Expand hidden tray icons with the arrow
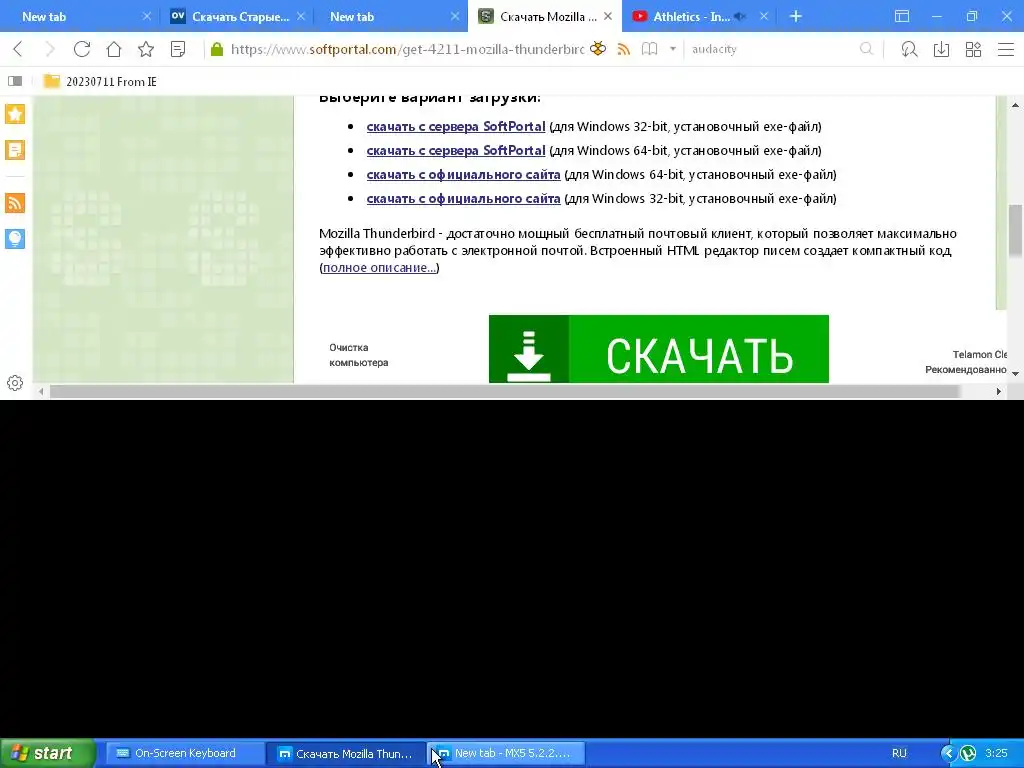 coord(948,753)
